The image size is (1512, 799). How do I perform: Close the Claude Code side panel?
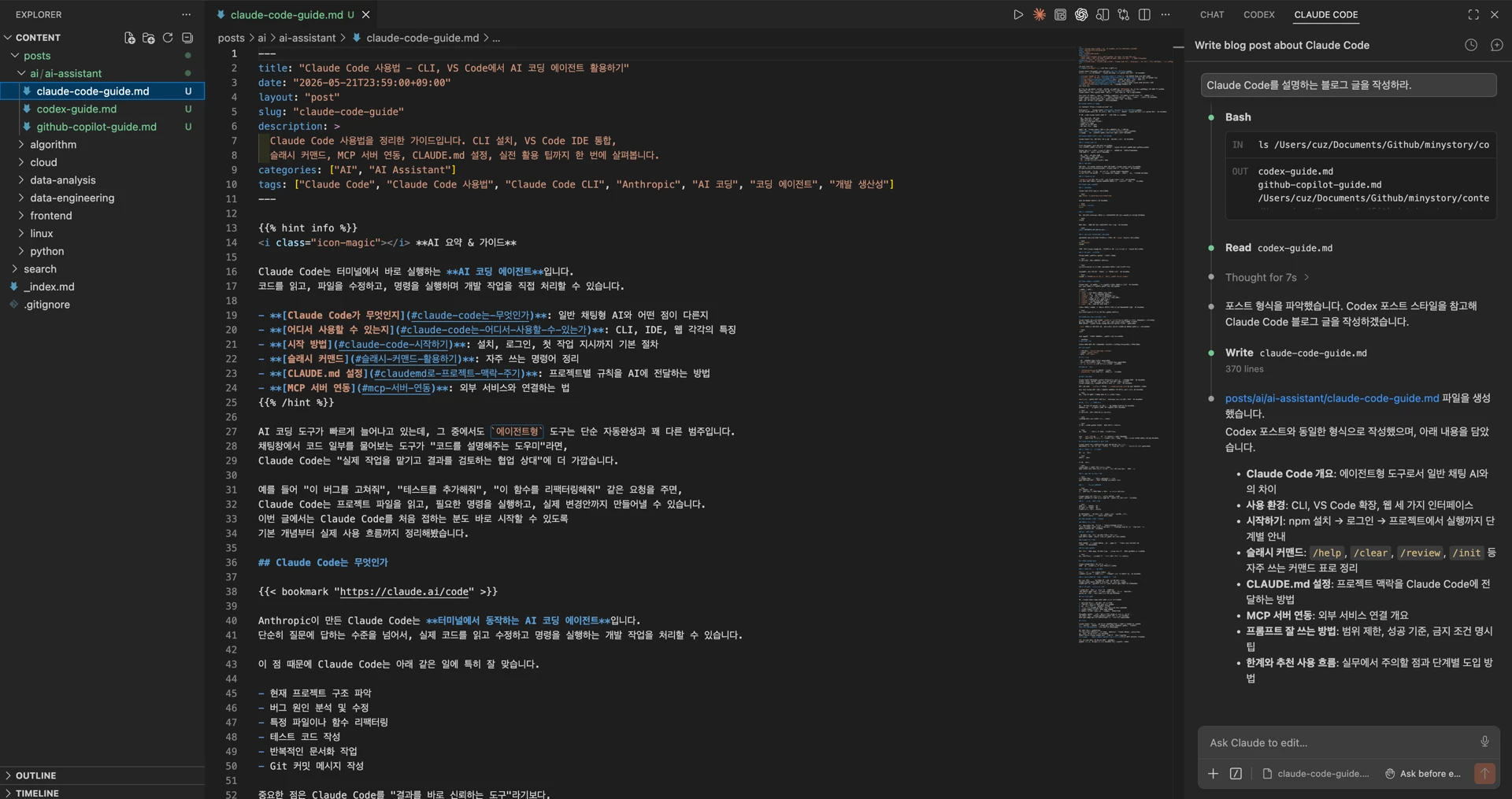1495,15
